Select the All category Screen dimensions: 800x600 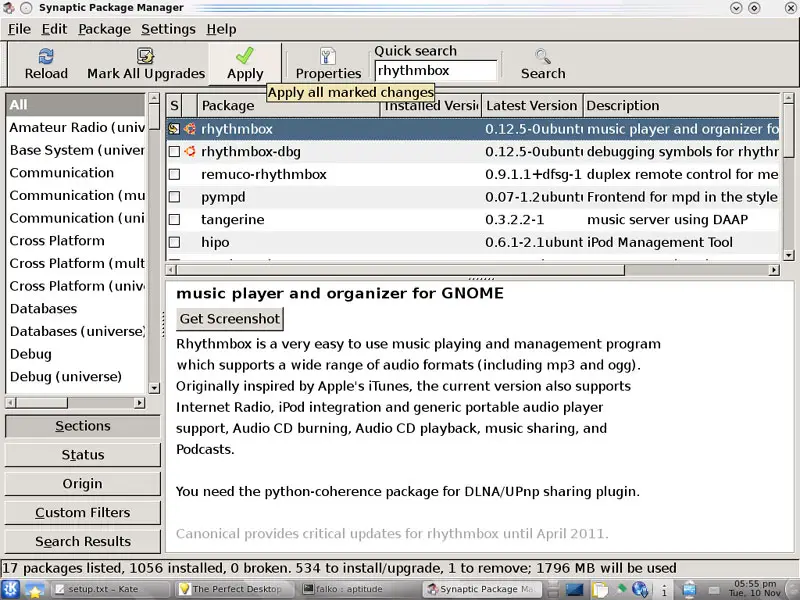(x=76, y=105)
